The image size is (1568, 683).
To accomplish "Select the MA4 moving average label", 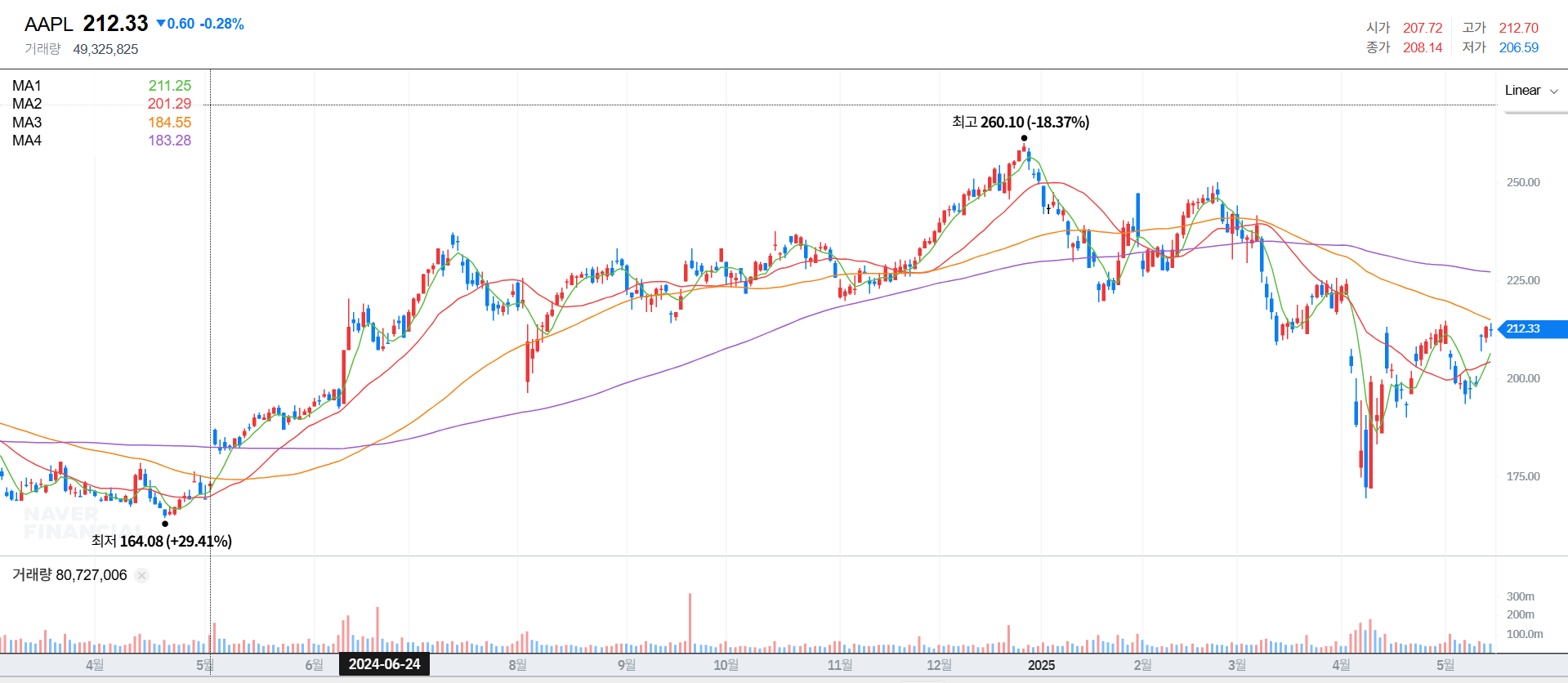I will tap(27, 141).
